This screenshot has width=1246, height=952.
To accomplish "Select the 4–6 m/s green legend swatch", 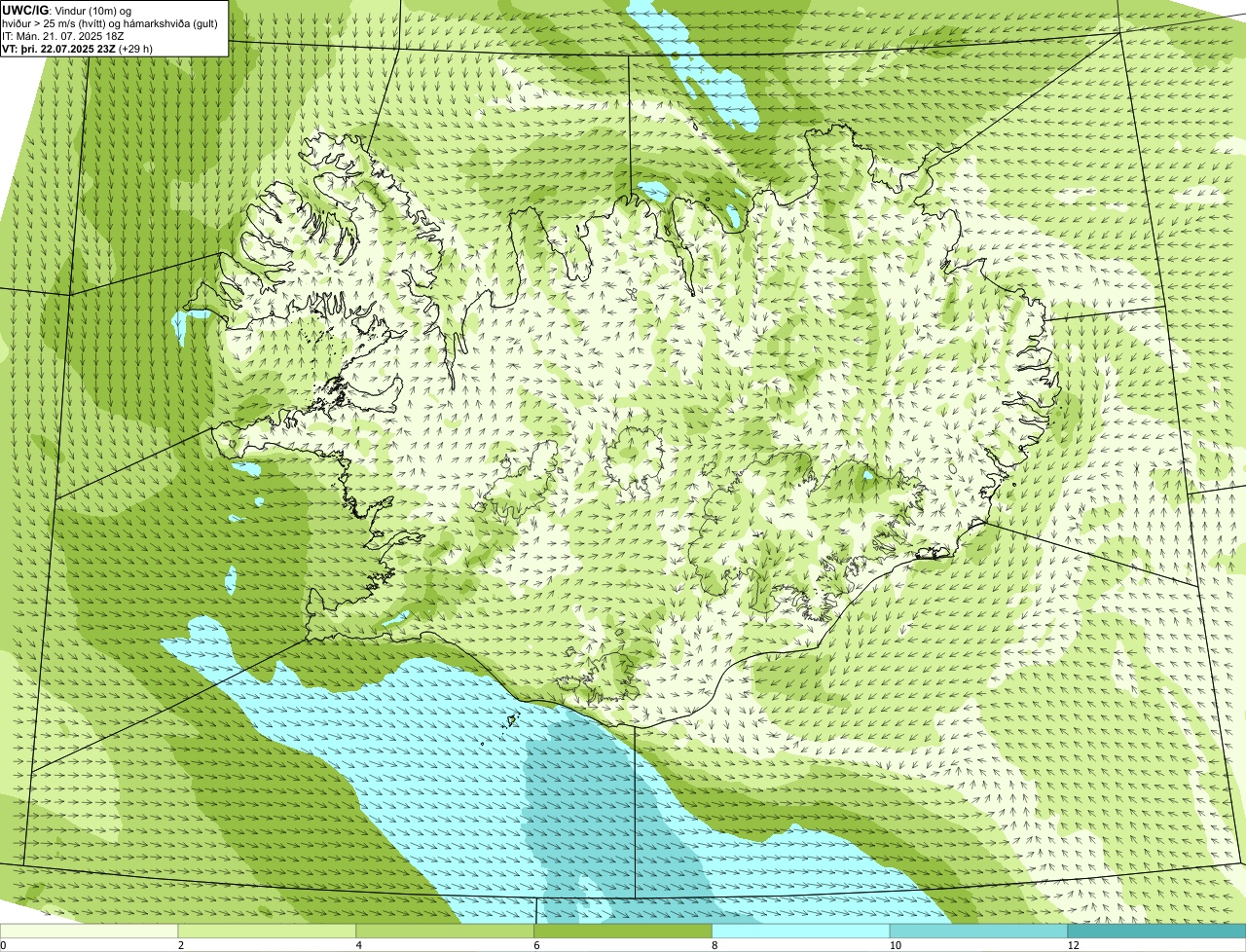I will (x=446, y=932).
